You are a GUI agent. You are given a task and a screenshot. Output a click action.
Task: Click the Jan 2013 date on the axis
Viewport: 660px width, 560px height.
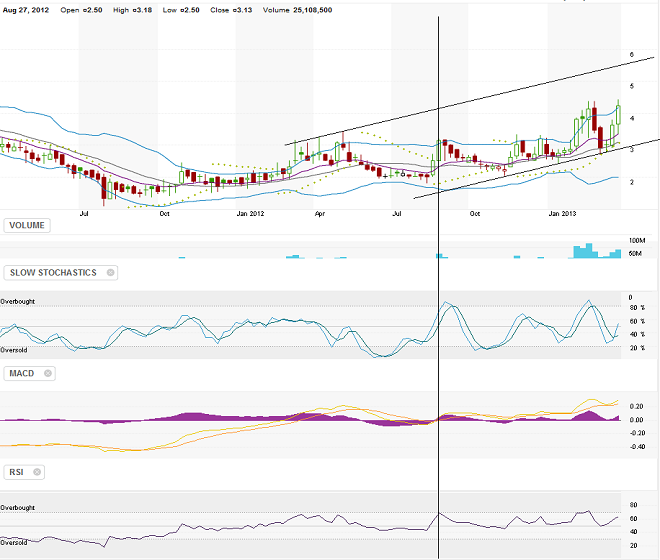(562, 213)
